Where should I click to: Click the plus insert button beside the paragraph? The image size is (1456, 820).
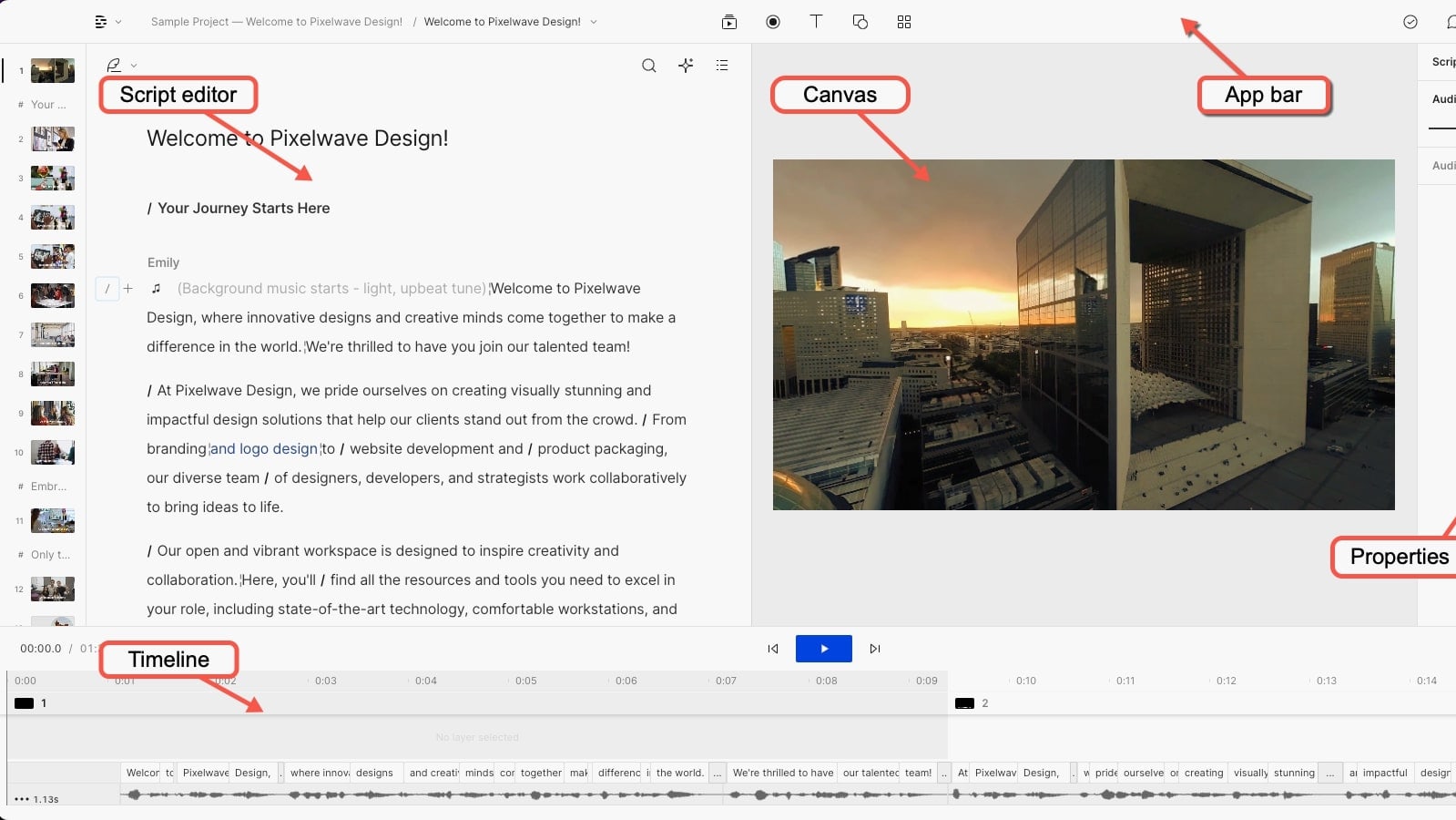(128, 289)
